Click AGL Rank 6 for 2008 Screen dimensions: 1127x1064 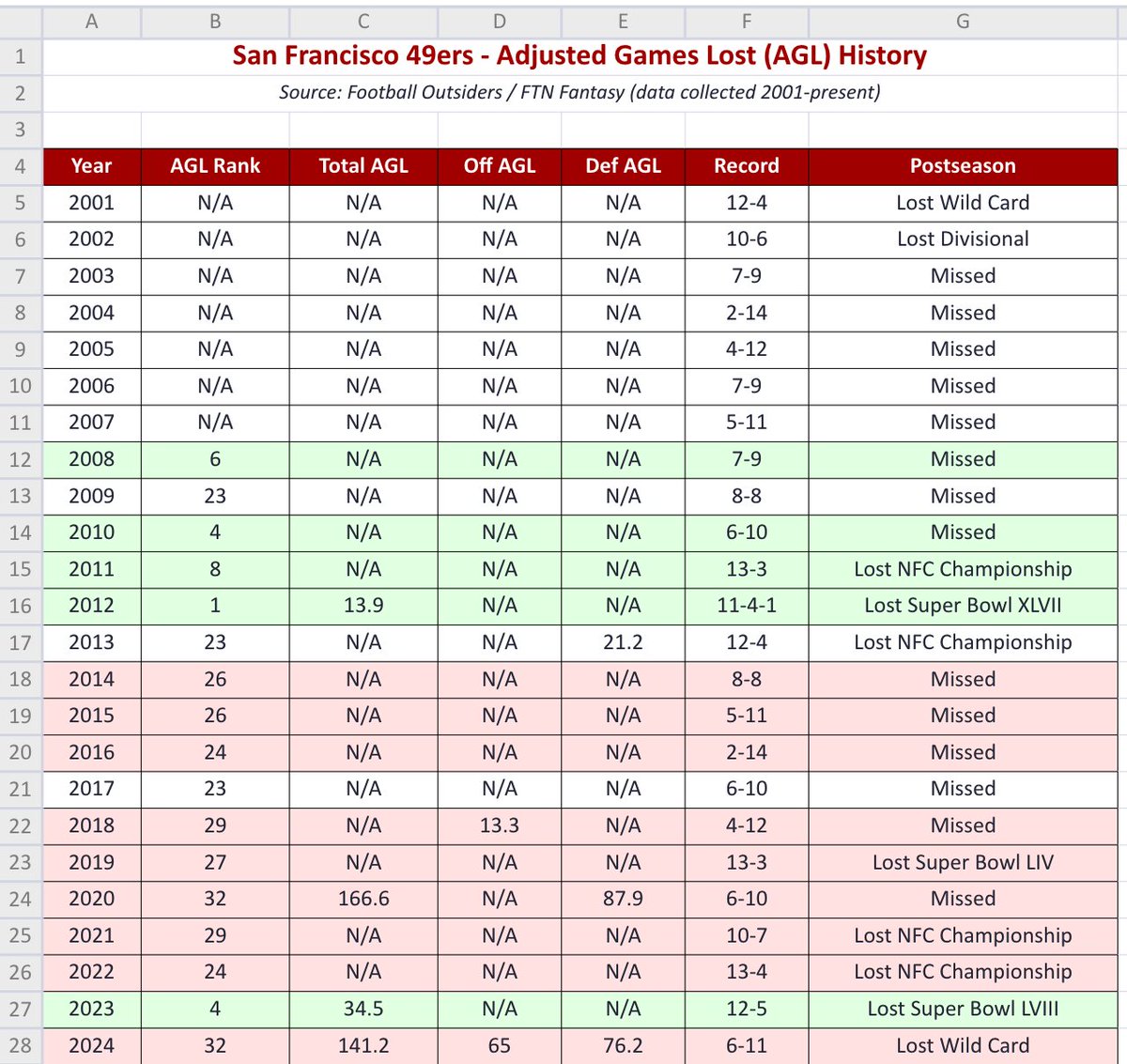click(x=215, y=459)
